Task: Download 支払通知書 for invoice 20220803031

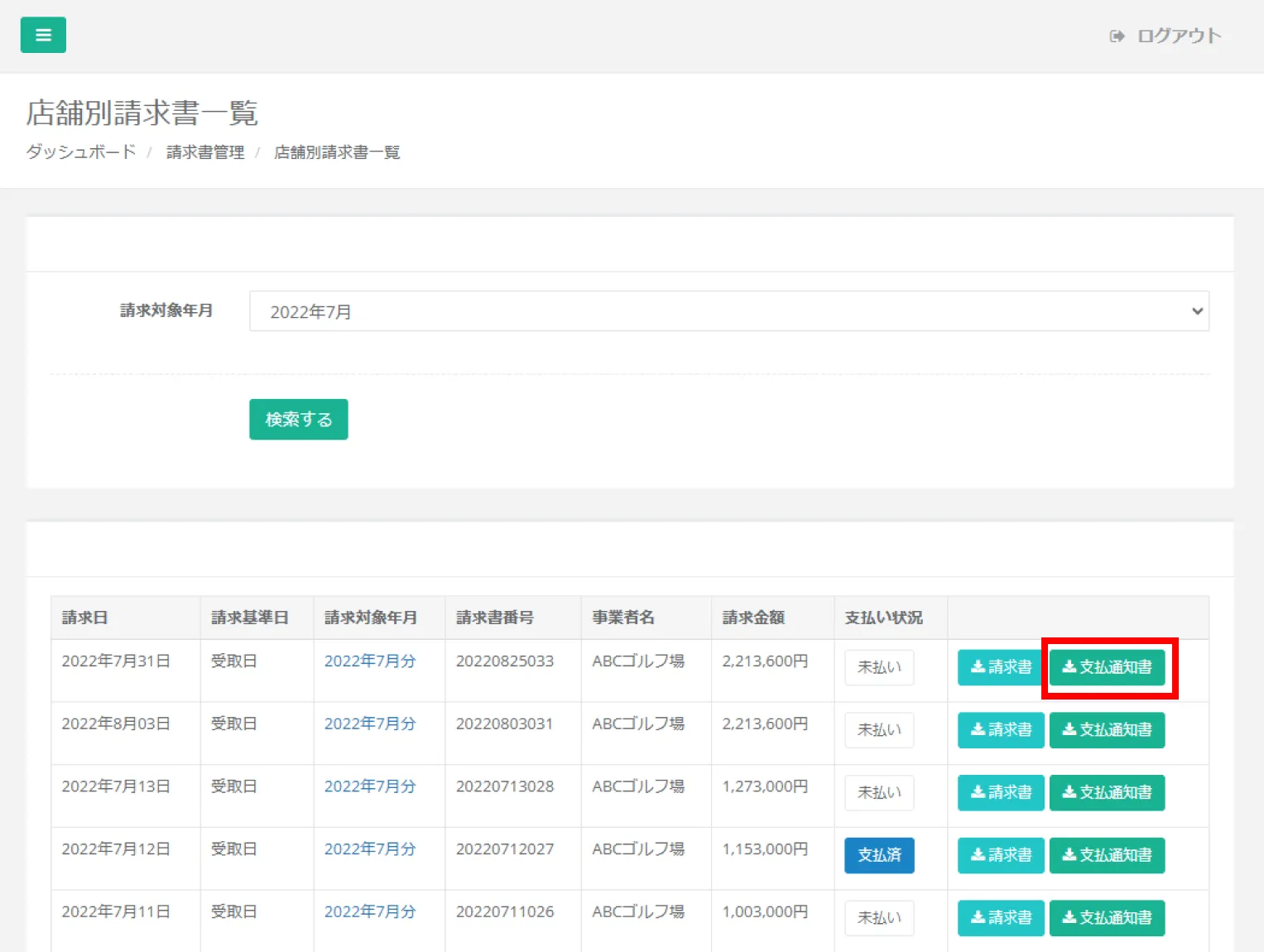Action: tap(1107, 730)
